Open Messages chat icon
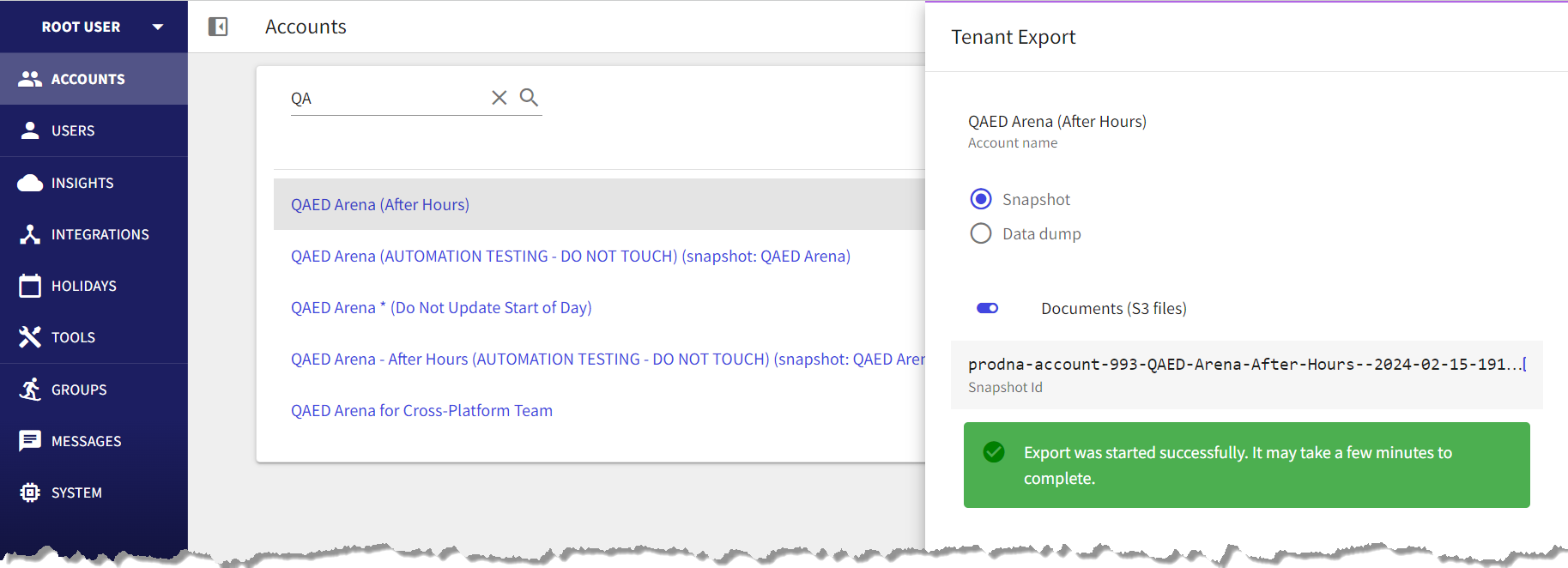Image resolution: width=1568 pixels, height=568 pixels. point(30,441)
